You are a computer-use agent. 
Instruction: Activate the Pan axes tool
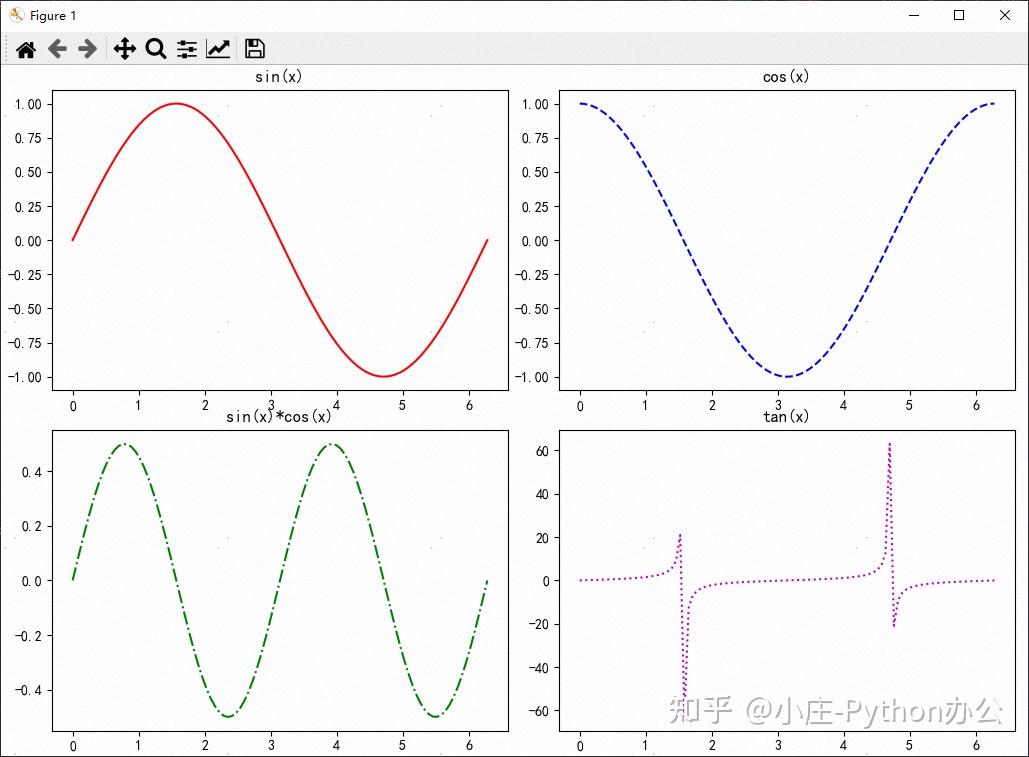click(x=124, y=49)
